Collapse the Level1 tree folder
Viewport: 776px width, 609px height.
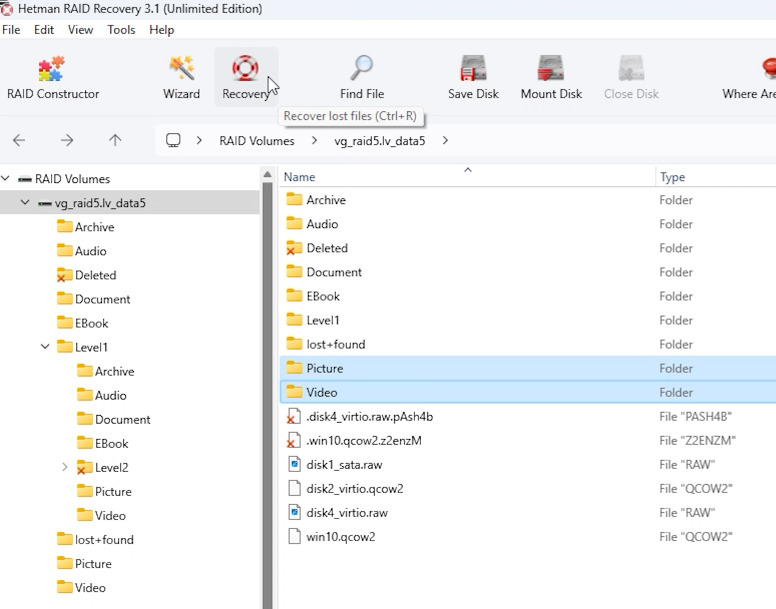click(45, 347)
